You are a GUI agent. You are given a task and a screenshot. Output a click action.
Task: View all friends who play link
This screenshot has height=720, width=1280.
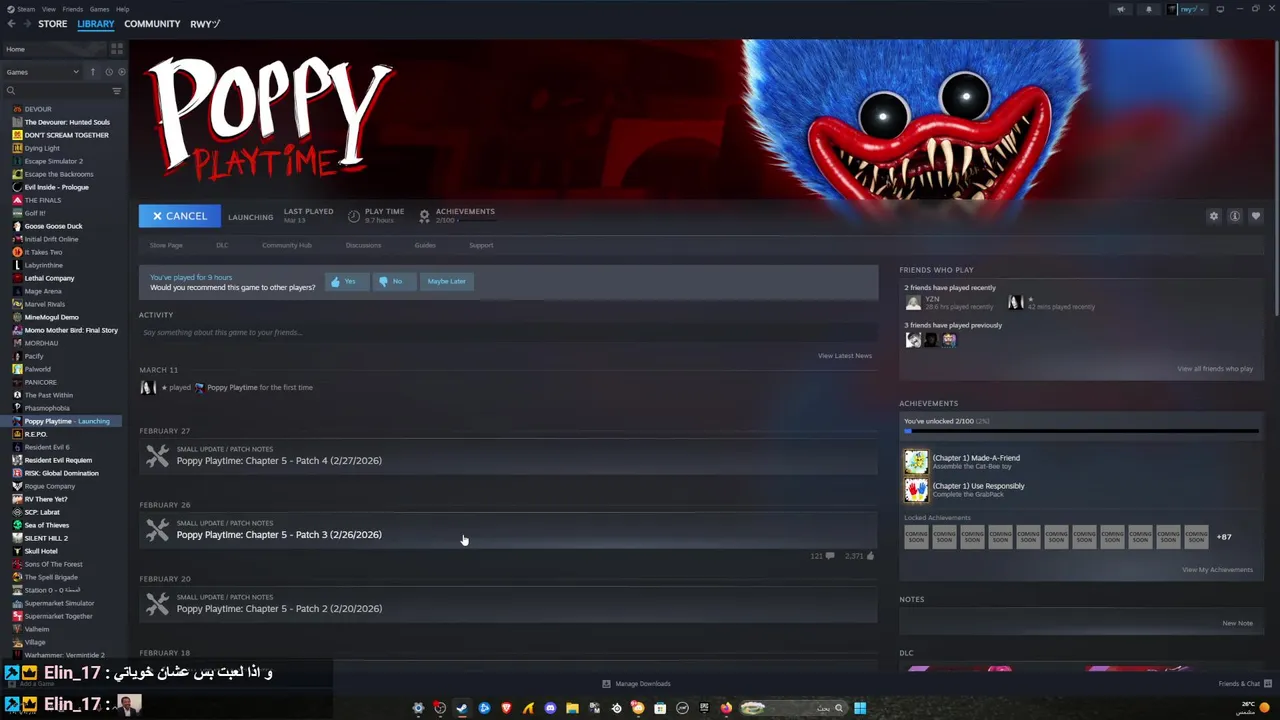coord(1215,369)
